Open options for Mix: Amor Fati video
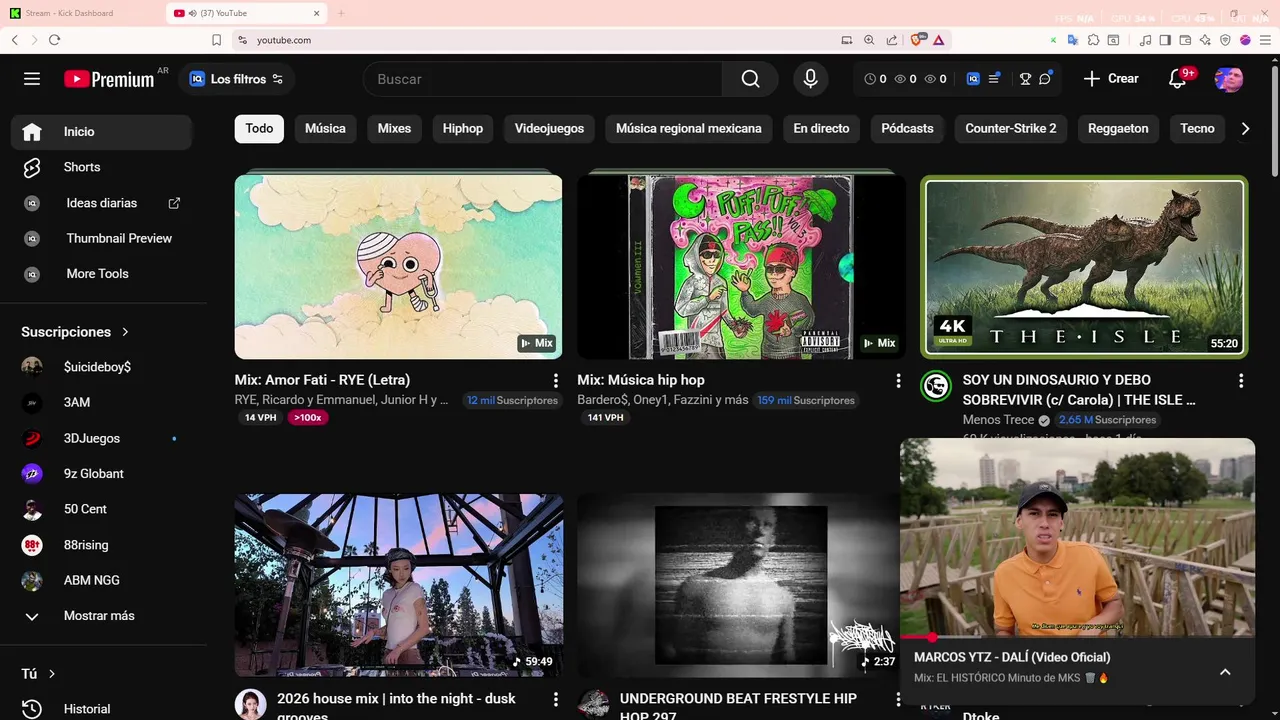The width and height of the screenshot is (1280, 720). [x=555, y=381]
